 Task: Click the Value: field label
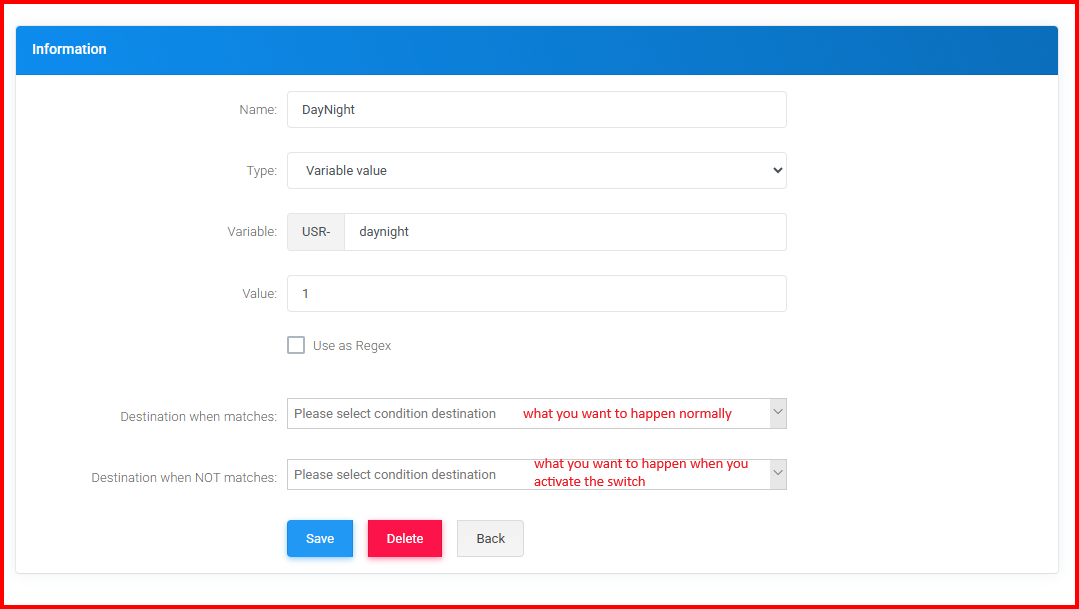[x=259, y=294]
